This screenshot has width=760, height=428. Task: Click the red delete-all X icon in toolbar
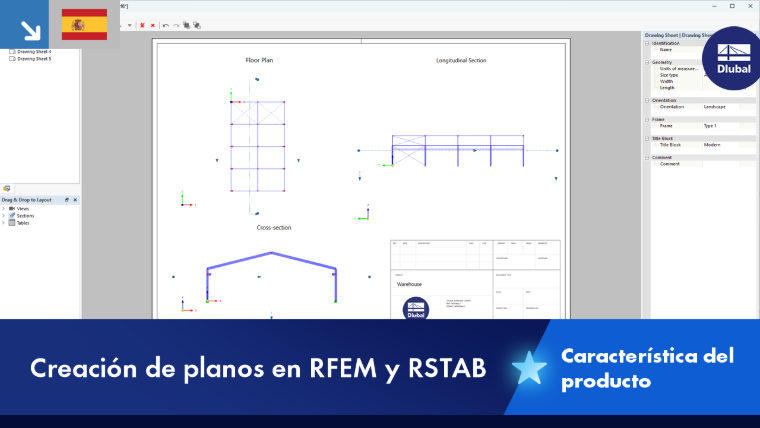pyautogui.click(x=142, y=25)
